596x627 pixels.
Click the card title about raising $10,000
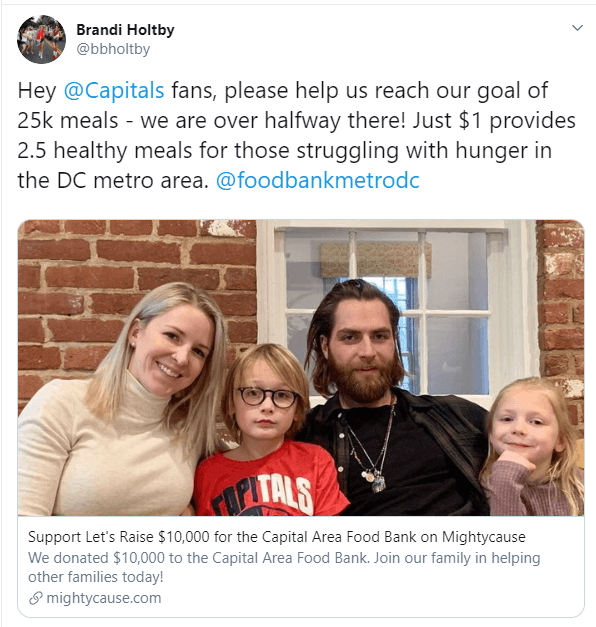click(x=276, y=537)
